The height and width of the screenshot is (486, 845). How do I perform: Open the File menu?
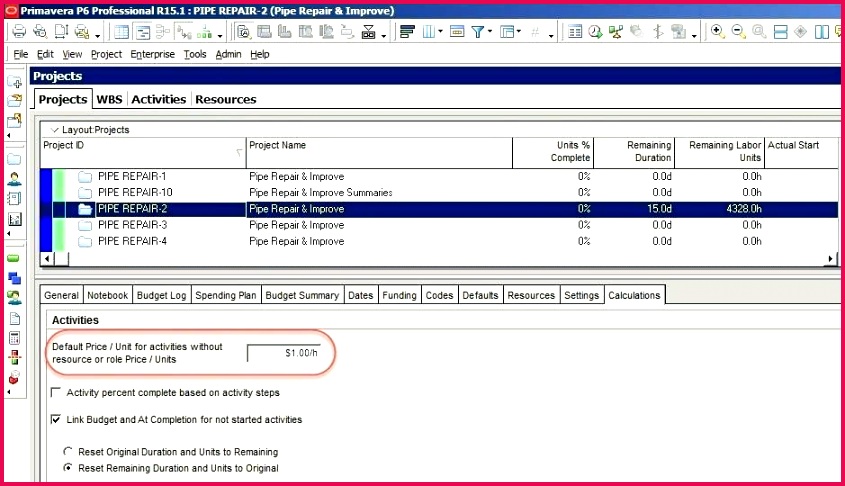point(20,54)
